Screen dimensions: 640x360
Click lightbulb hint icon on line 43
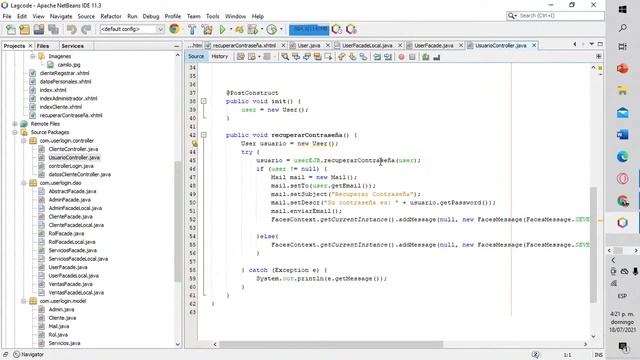pyautogui.click(x=195, y=144)
